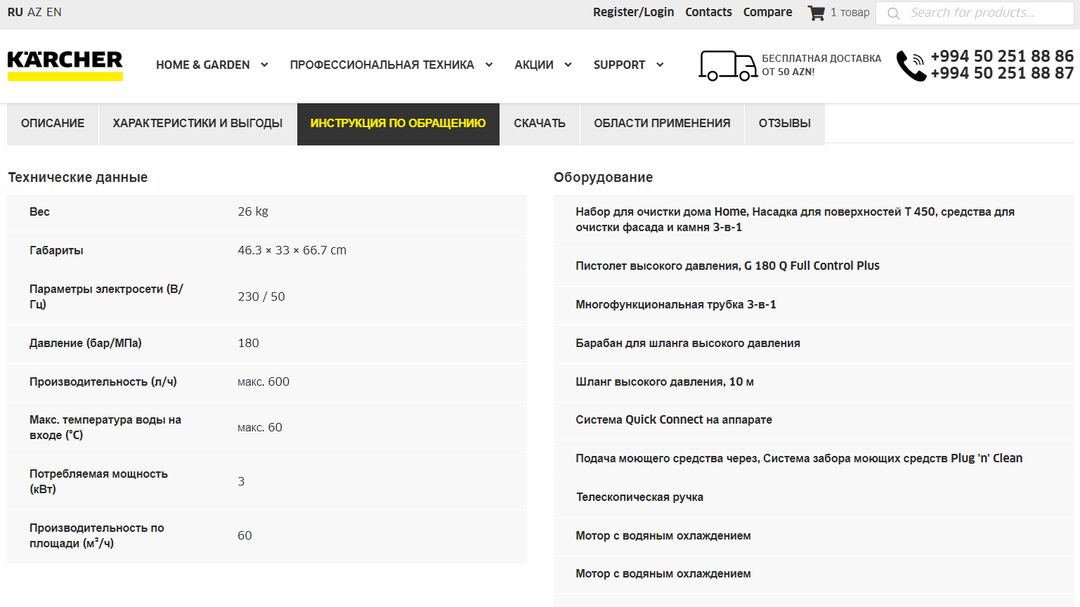1080x607 pixels.
Task: Open the Скачать tab
Action: [539, 124]
